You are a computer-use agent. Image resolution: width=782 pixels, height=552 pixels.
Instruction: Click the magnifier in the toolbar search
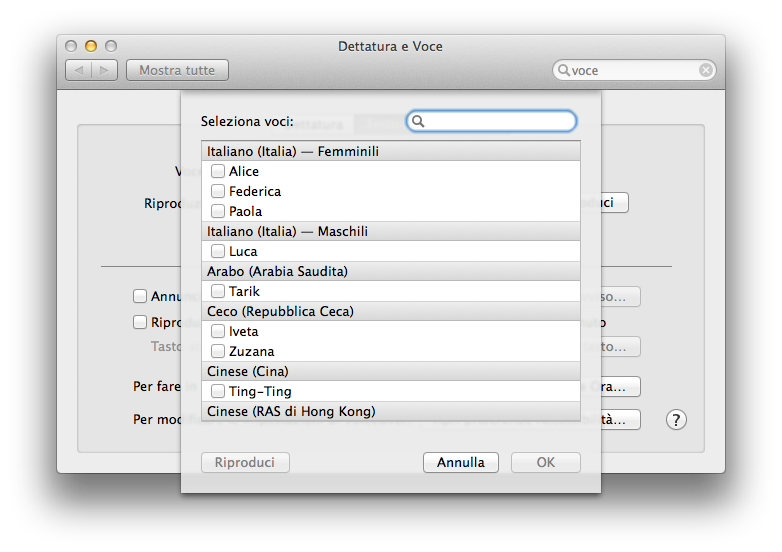pos(564,71)
